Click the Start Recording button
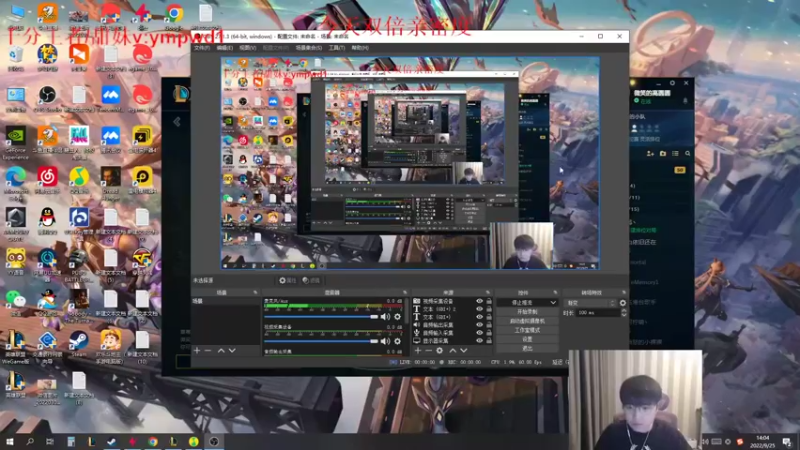This screenshot has width=800, height=450. (x=527, y=312)
